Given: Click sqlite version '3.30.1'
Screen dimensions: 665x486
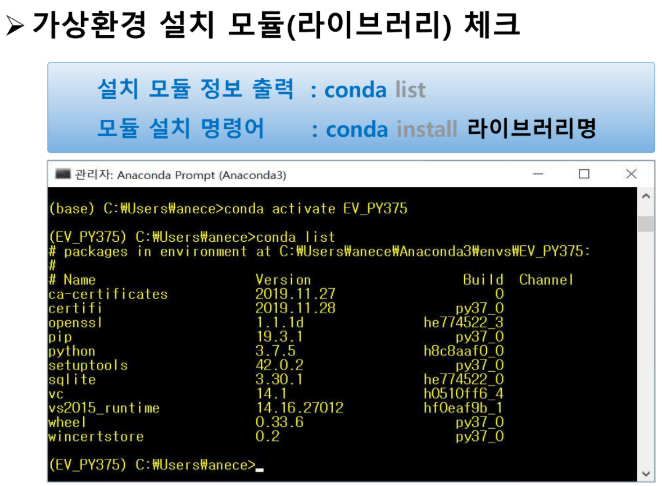Looking at the screenshot, I should click(279, 380).
